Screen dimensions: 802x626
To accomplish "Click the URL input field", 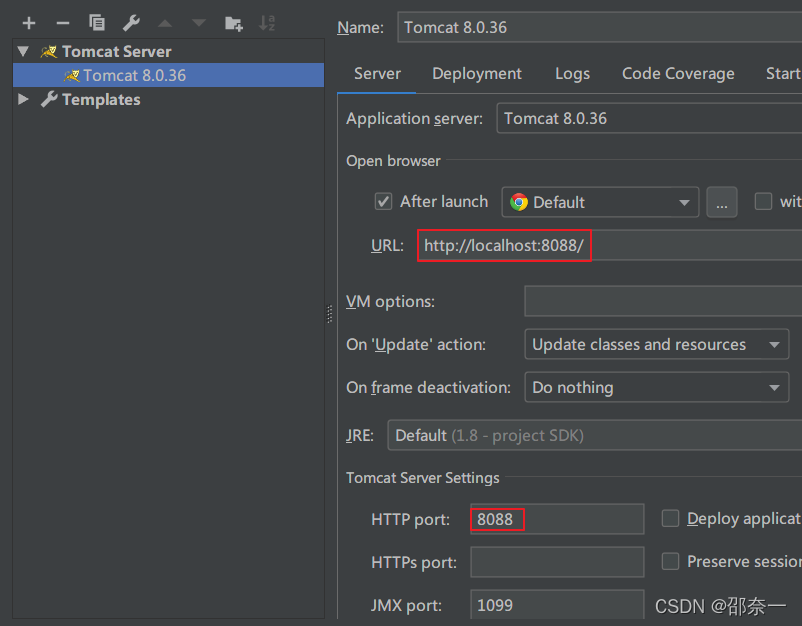I will (610, 245).
